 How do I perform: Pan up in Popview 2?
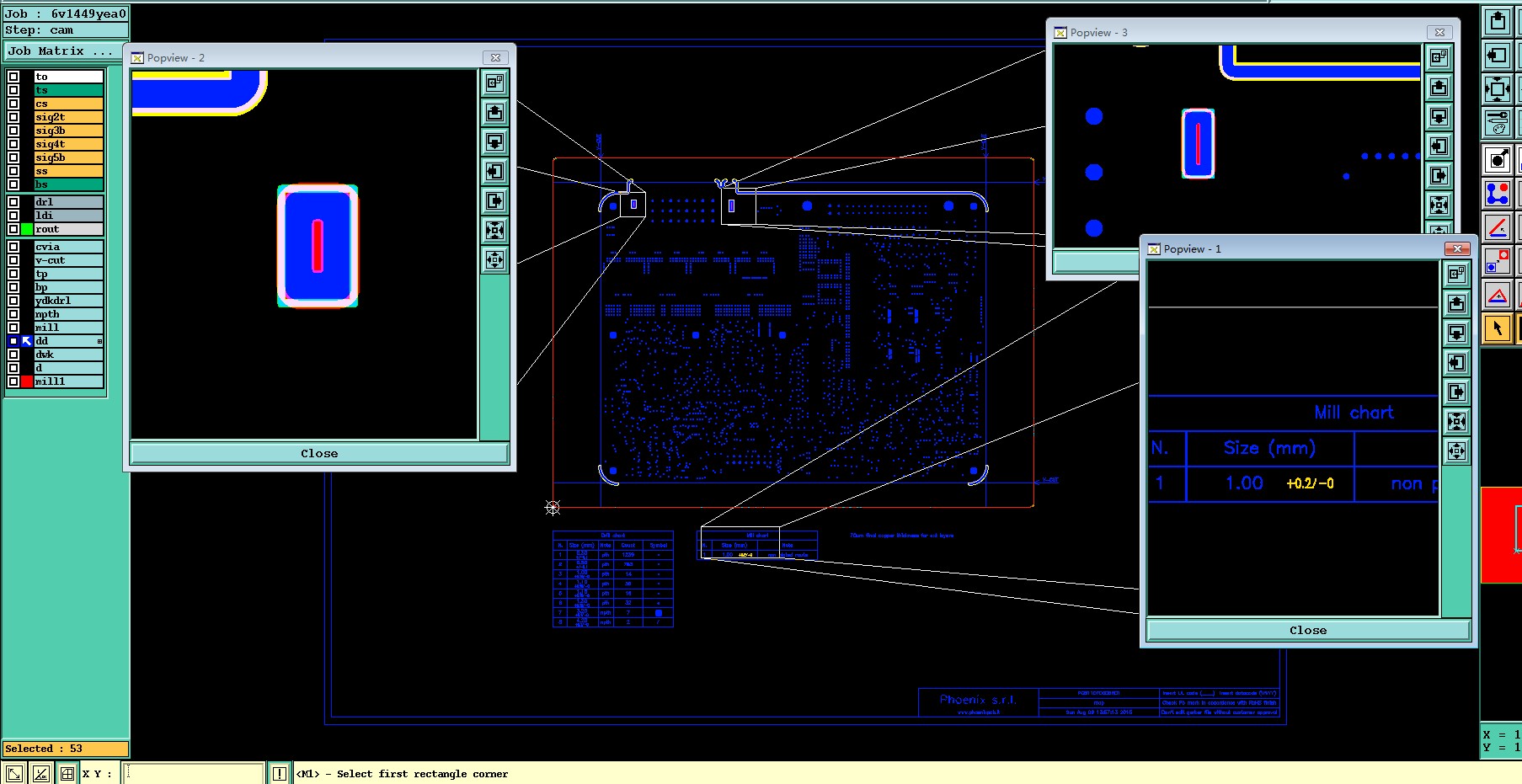[495, 112]
